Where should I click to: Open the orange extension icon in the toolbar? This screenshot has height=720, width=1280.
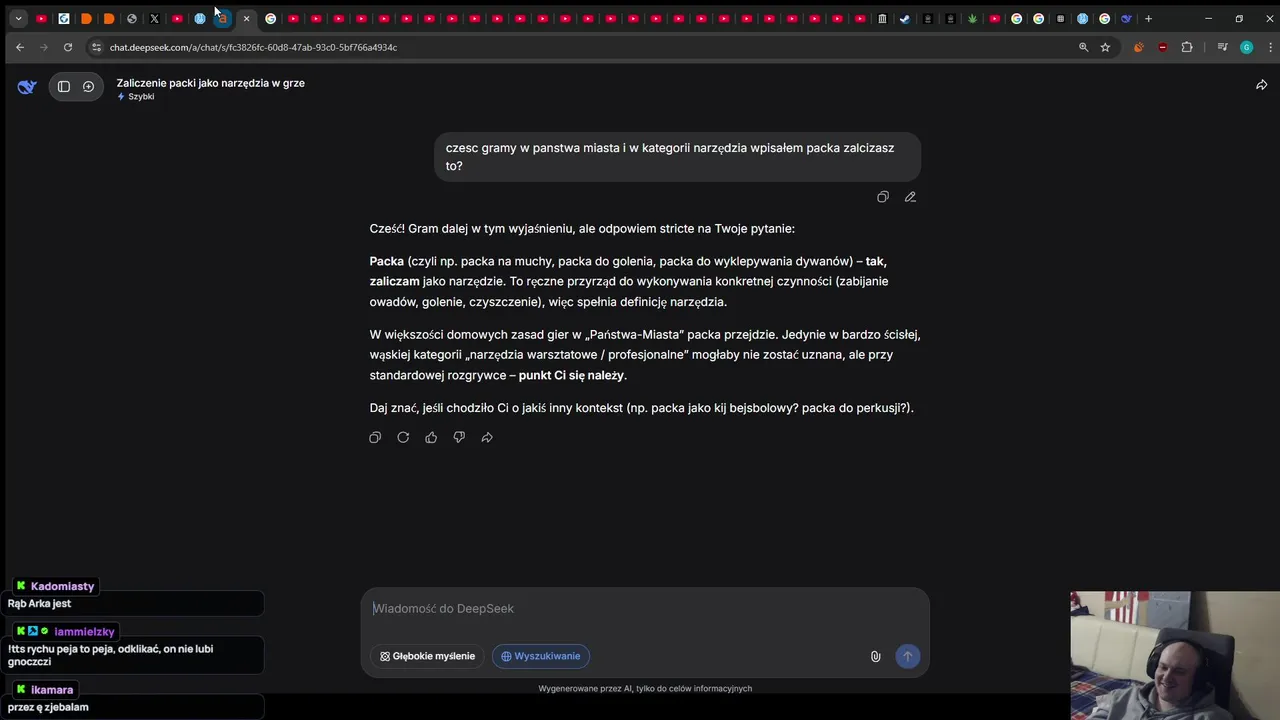tap(1138, 47)
